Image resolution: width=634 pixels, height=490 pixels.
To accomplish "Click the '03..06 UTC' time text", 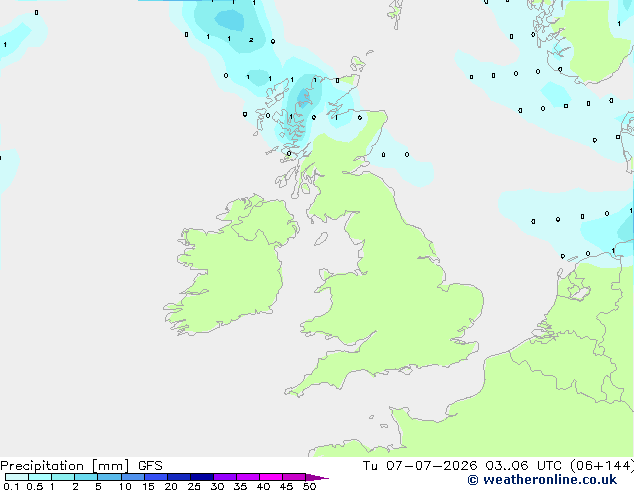I will pyautogui.click(x=523, y=466).
